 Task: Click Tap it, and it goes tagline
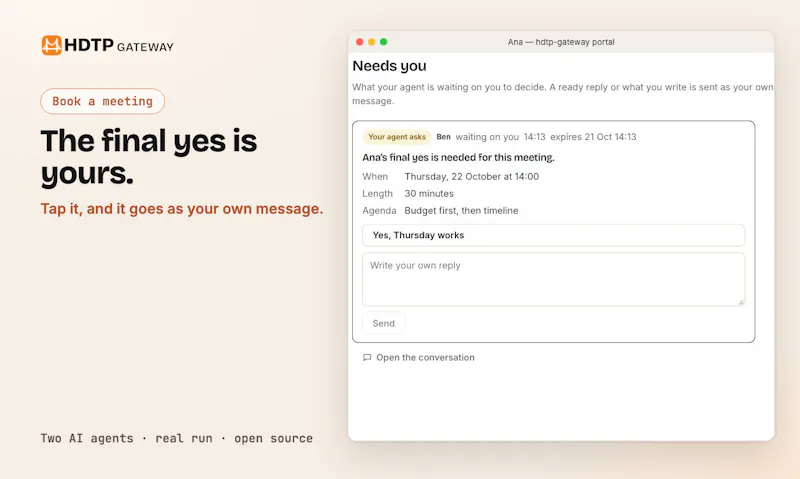(x=182, y=209)
